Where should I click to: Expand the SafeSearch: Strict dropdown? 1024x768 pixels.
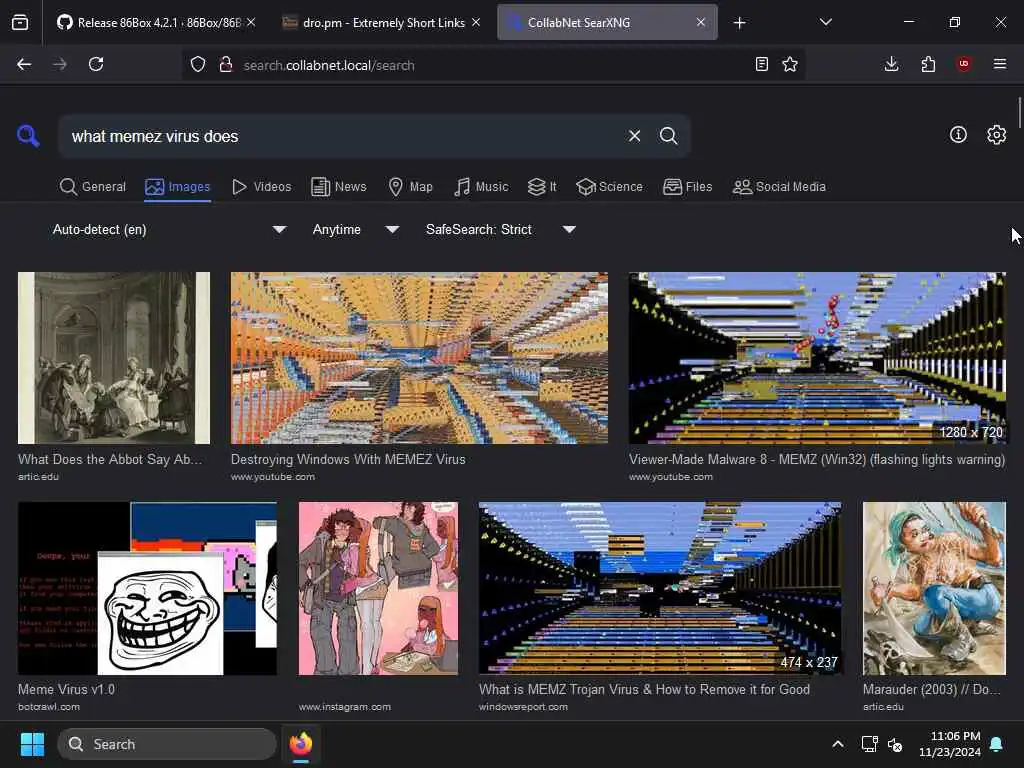[x=500, y=229]
